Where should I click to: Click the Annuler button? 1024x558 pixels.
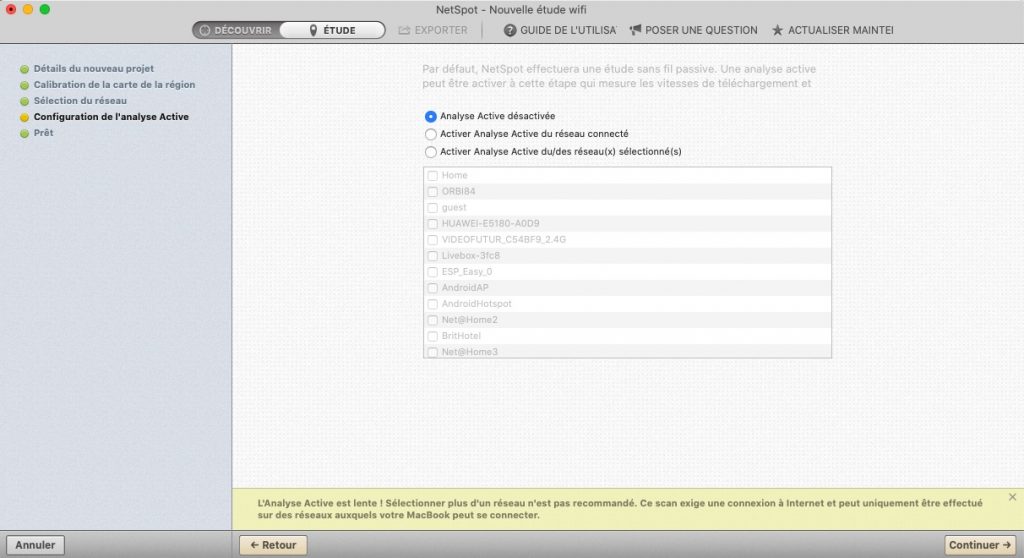tap(35, 545)
